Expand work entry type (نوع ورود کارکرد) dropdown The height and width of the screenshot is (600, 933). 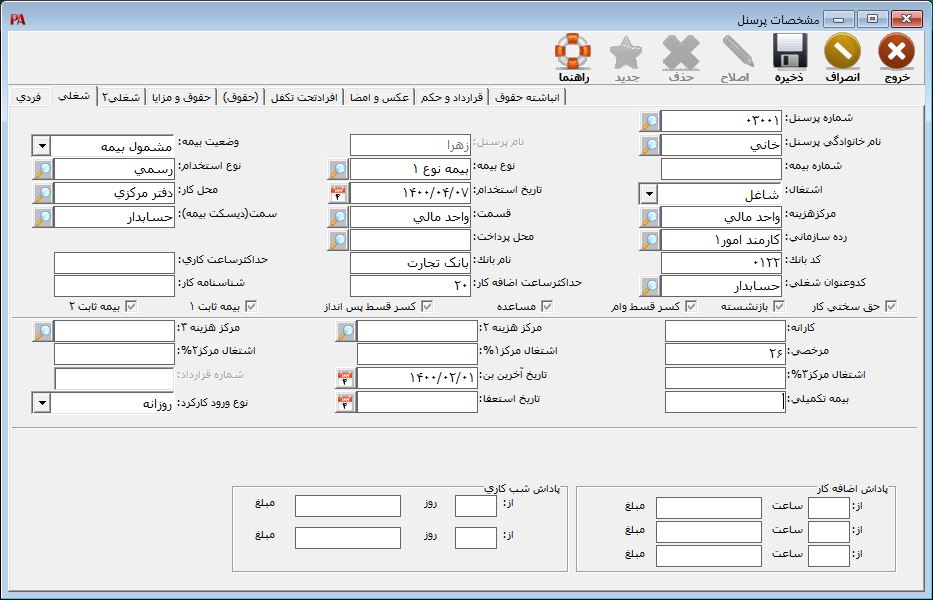coord(41,402)
